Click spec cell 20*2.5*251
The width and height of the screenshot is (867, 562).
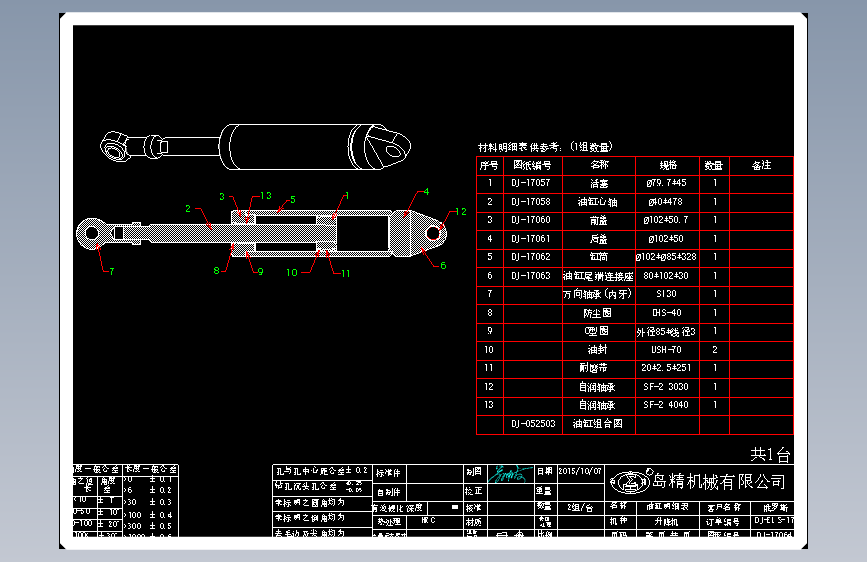click(x=666, y=368)
